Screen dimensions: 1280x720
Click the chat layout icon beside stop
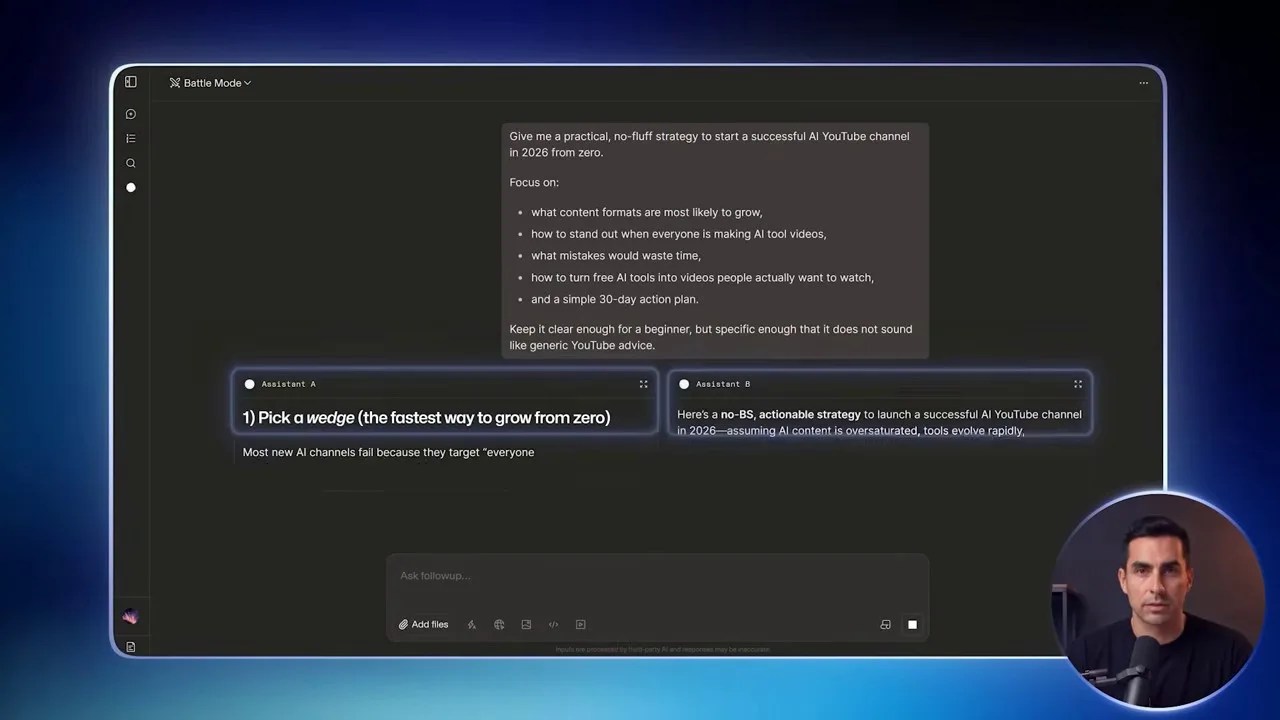pos(885,624)
